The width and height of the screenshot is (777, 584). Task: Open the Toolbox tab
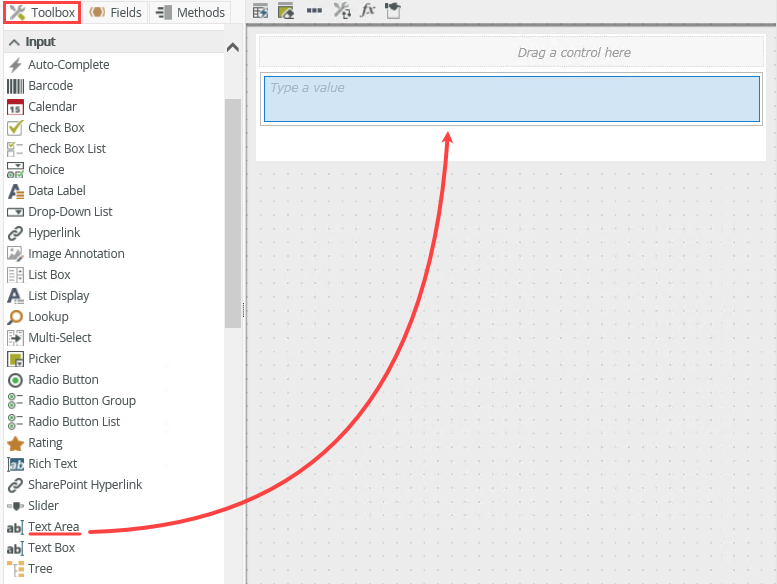coord(42,12)
